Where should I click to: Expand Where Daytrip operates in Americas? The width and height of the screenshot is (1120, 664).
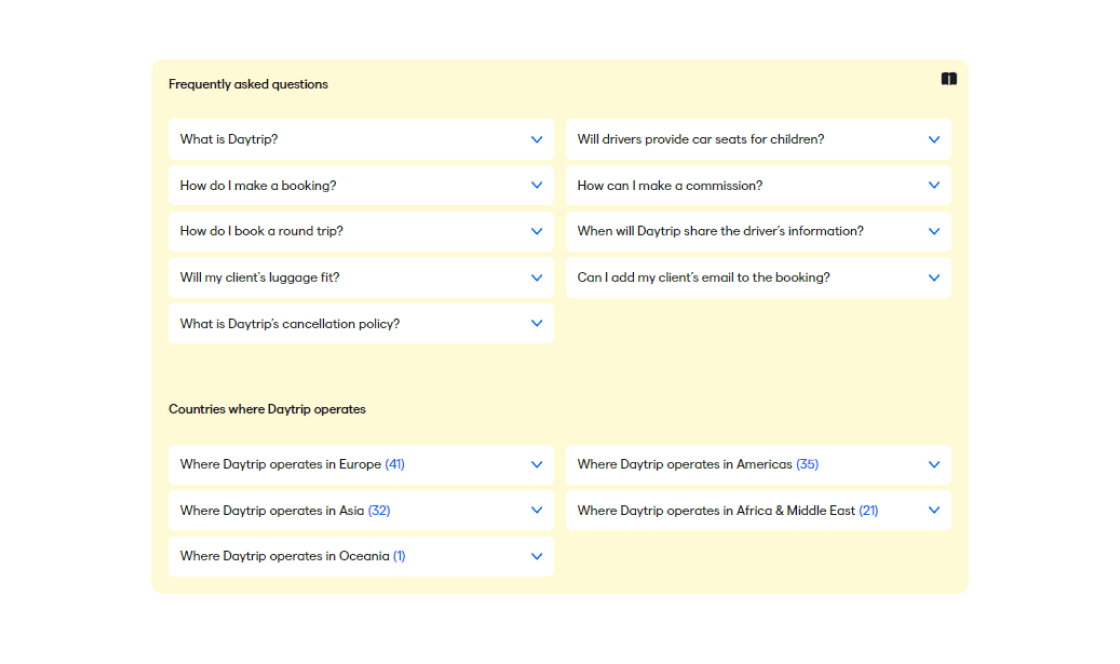click(759, 465)
